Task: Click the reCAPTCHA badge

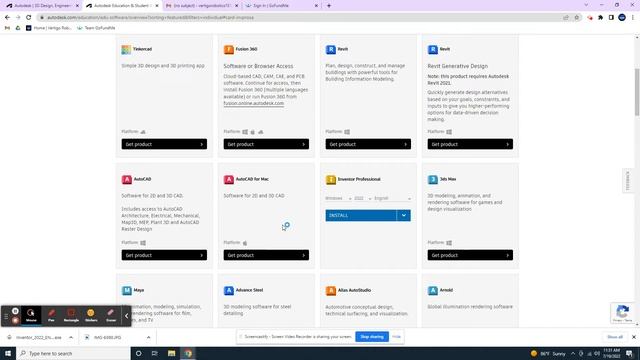Action: (x=622, y=313)
